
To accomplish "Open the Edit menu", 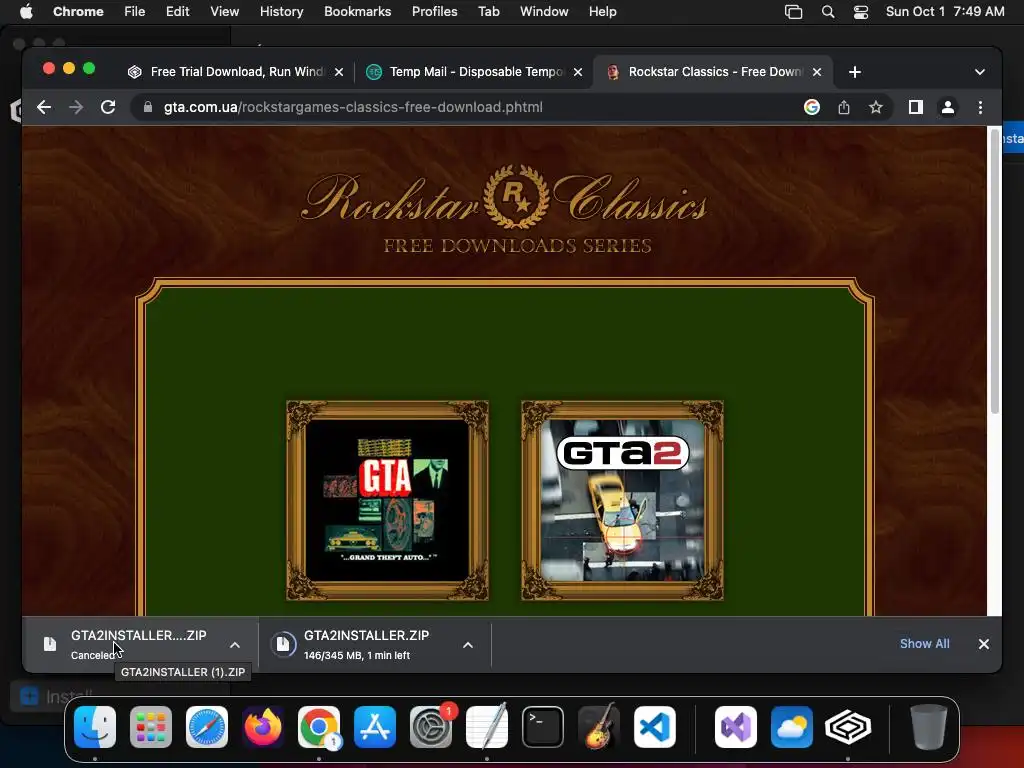I will 177,12.
